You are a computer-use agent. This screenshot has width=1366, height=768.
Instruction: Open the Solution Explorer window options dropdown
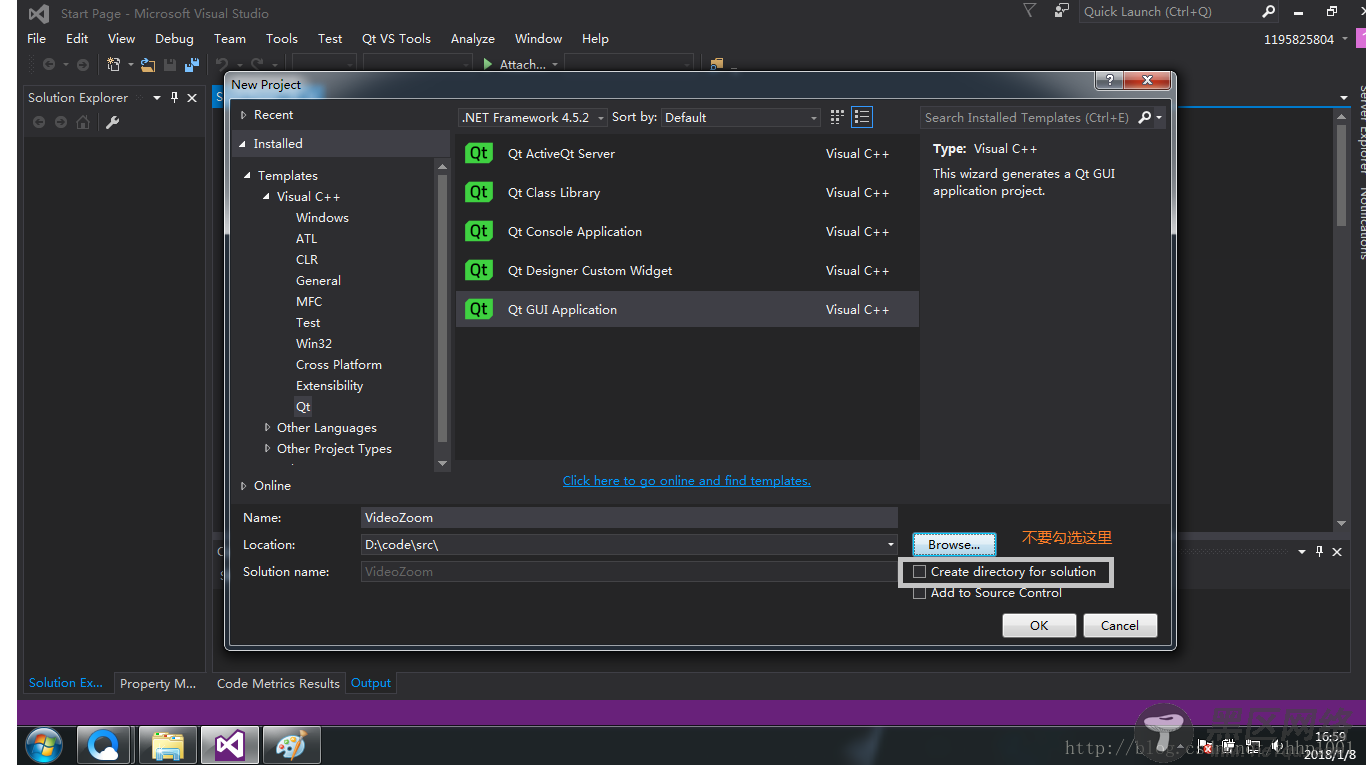(x=156, y=97)
